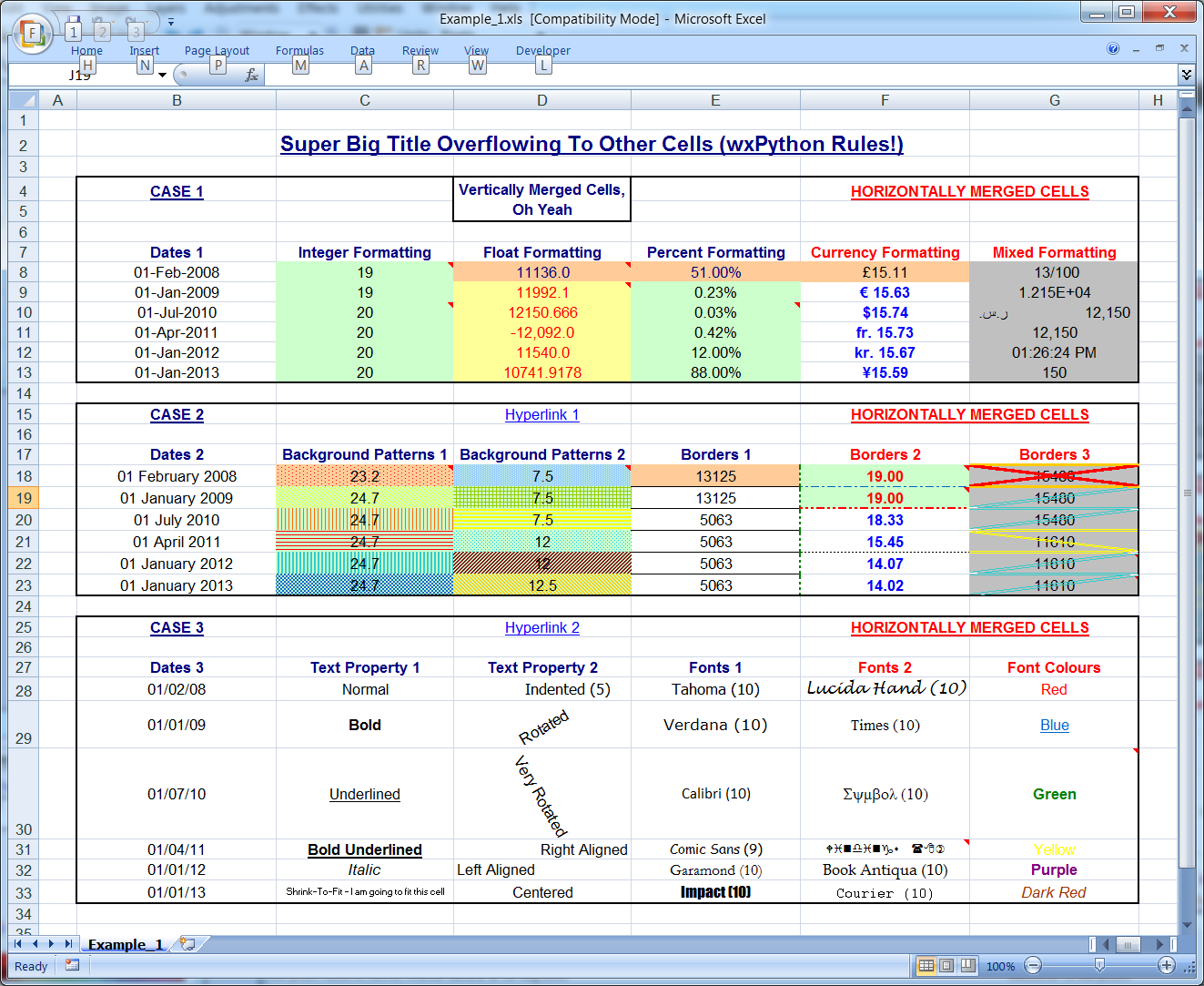1204x986 pixels.
Task: Click the Select All corner button
Action: tap(24, 100)
